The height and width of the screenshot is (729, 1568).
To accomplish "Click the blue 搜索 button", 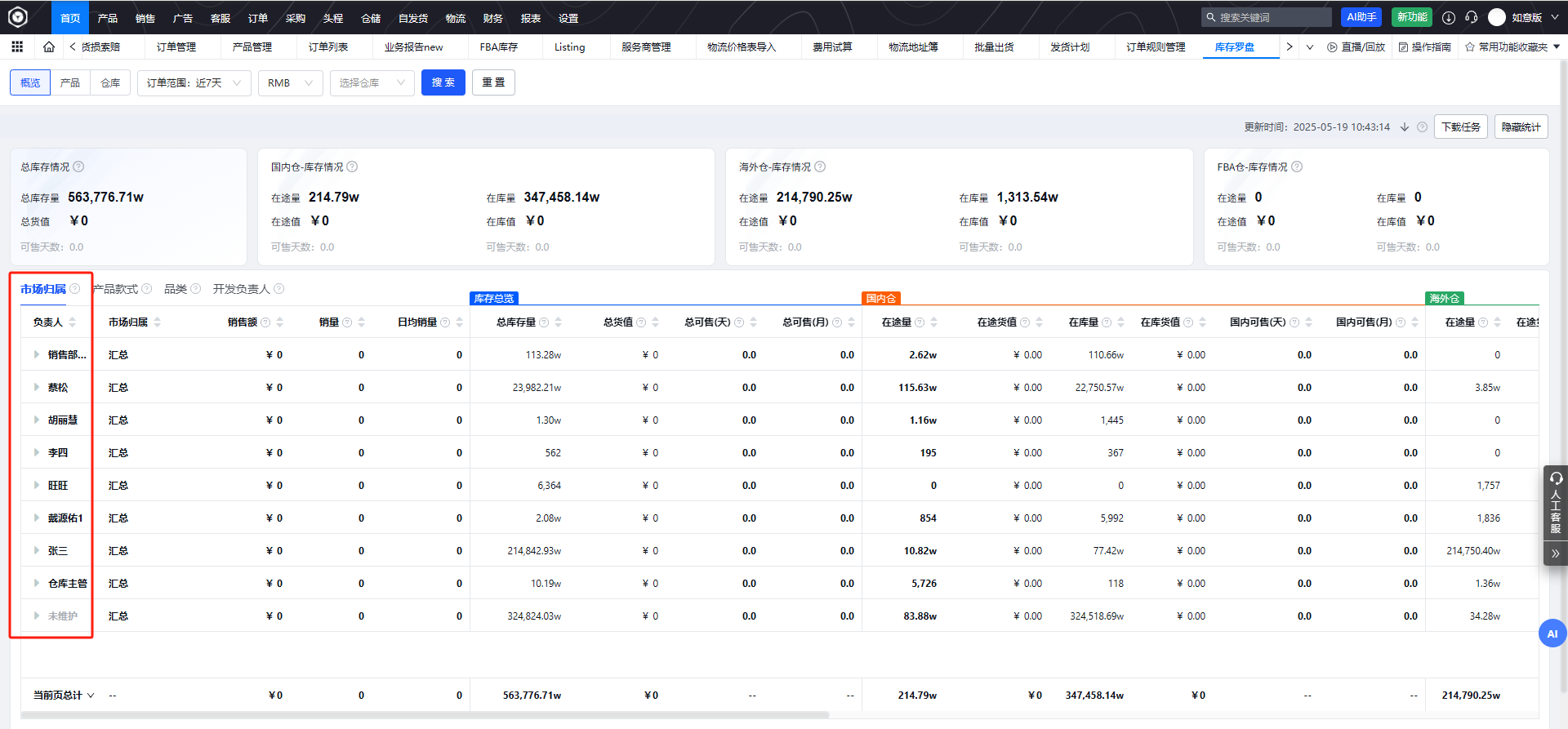I will pos(443,82).
